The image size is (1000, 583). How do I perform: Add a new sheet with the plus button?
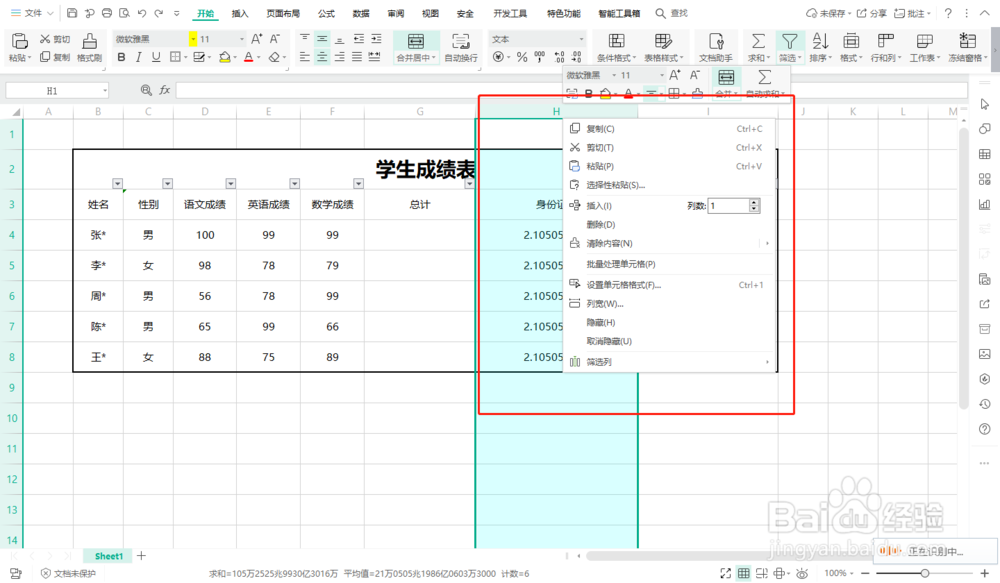(141, 556)
